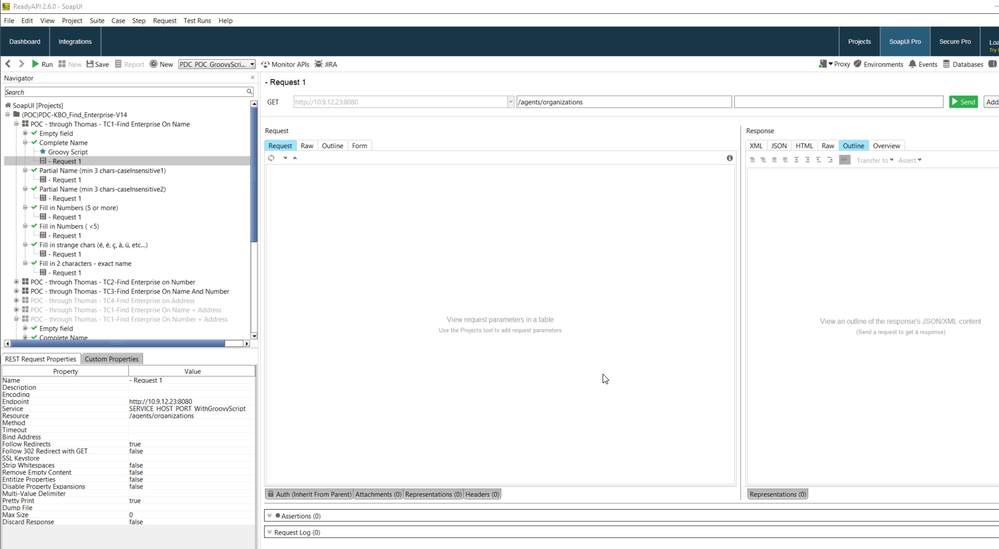
Task: Click the Save disk icon in toolbar
Action: 91,64
